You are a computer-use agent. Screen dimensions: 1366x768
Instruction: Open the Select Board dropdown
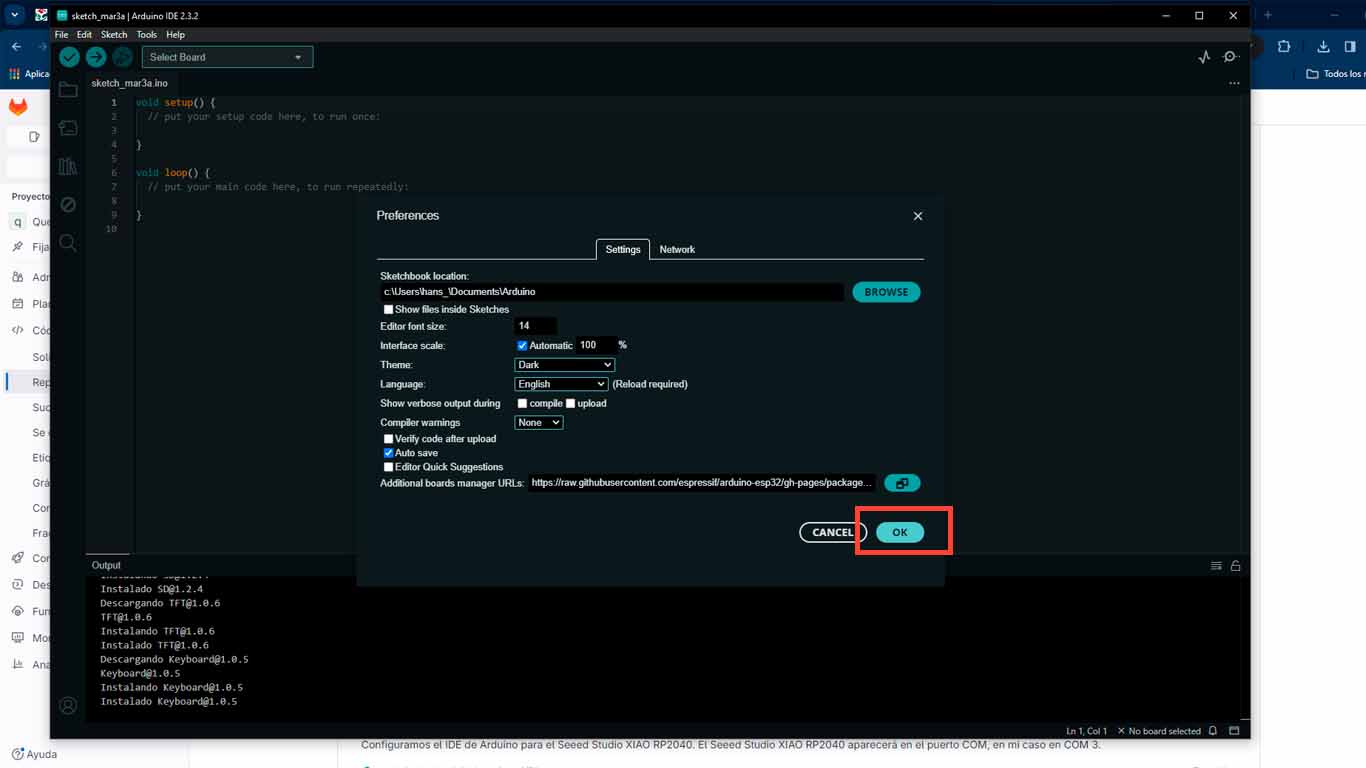tap(227, 57)
